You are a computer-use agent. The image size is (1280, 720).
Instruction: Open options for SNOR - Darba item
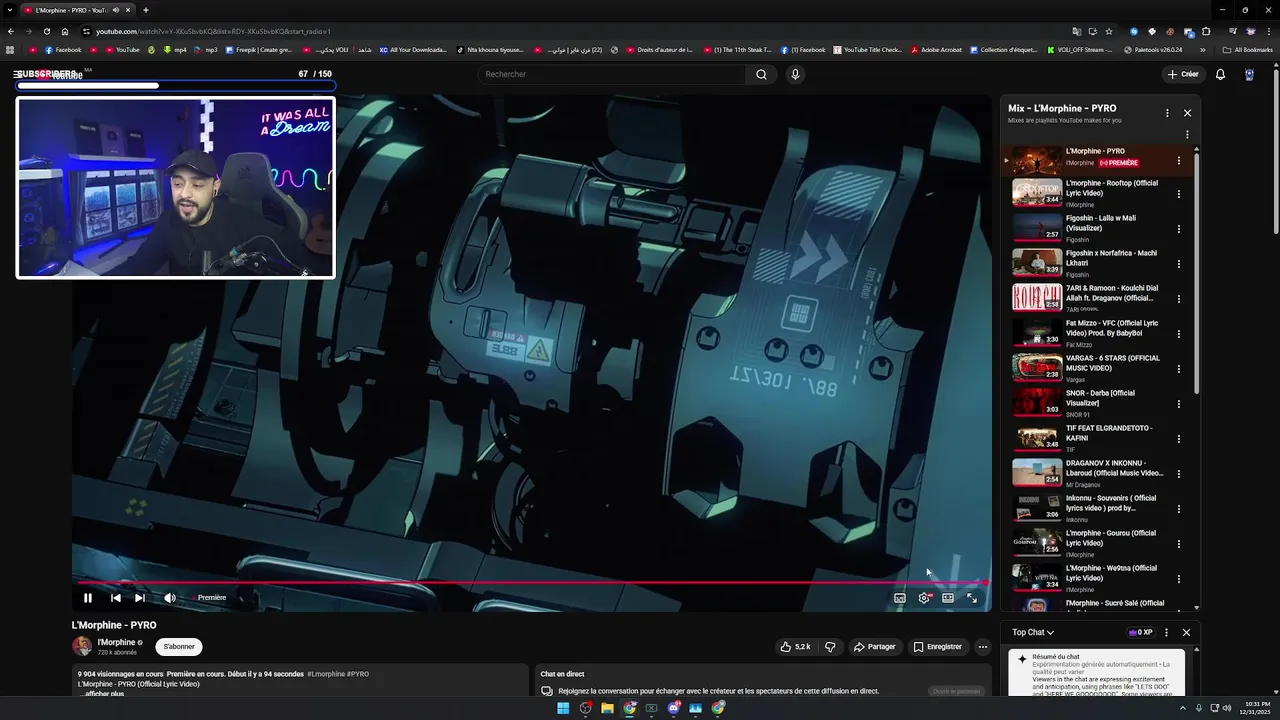tap(1178, 404)
